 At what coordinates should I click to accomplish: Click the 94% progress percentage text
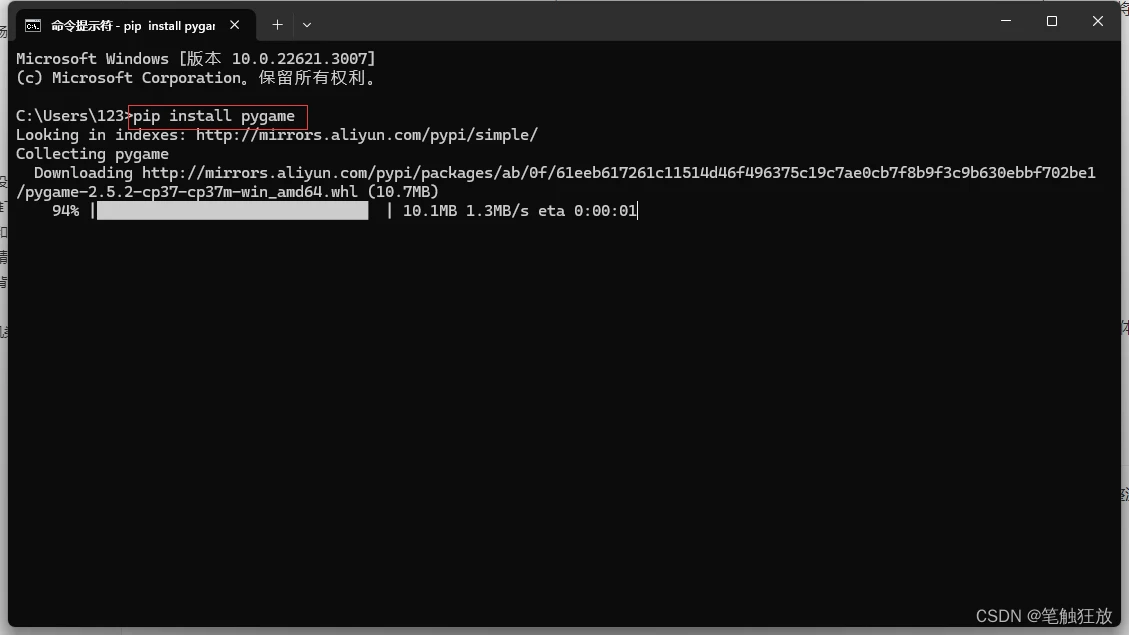click(66, 211)
